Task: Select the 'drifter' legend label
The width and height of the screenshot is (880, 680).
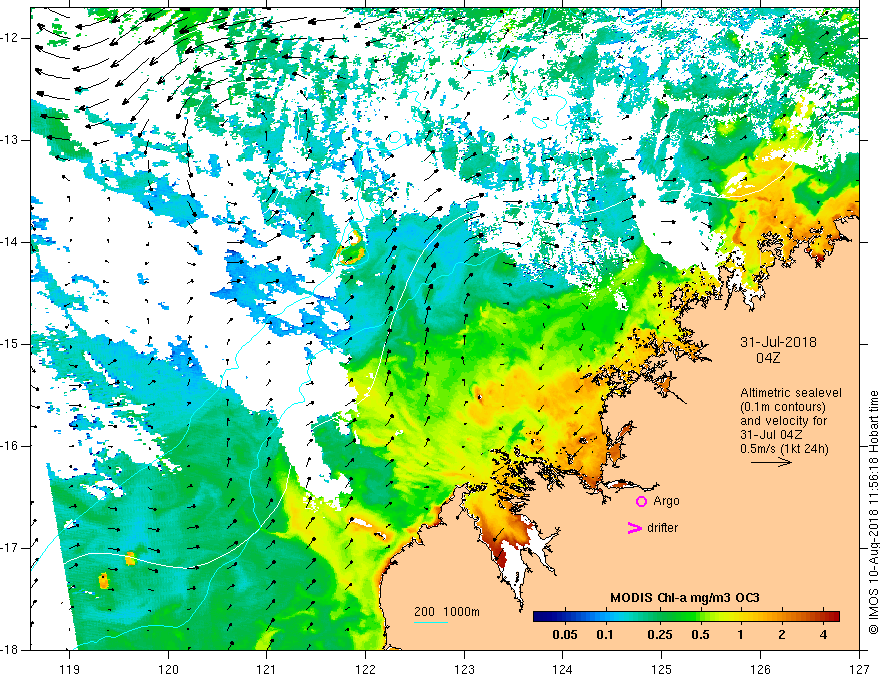Action: (x=662, y=528)
